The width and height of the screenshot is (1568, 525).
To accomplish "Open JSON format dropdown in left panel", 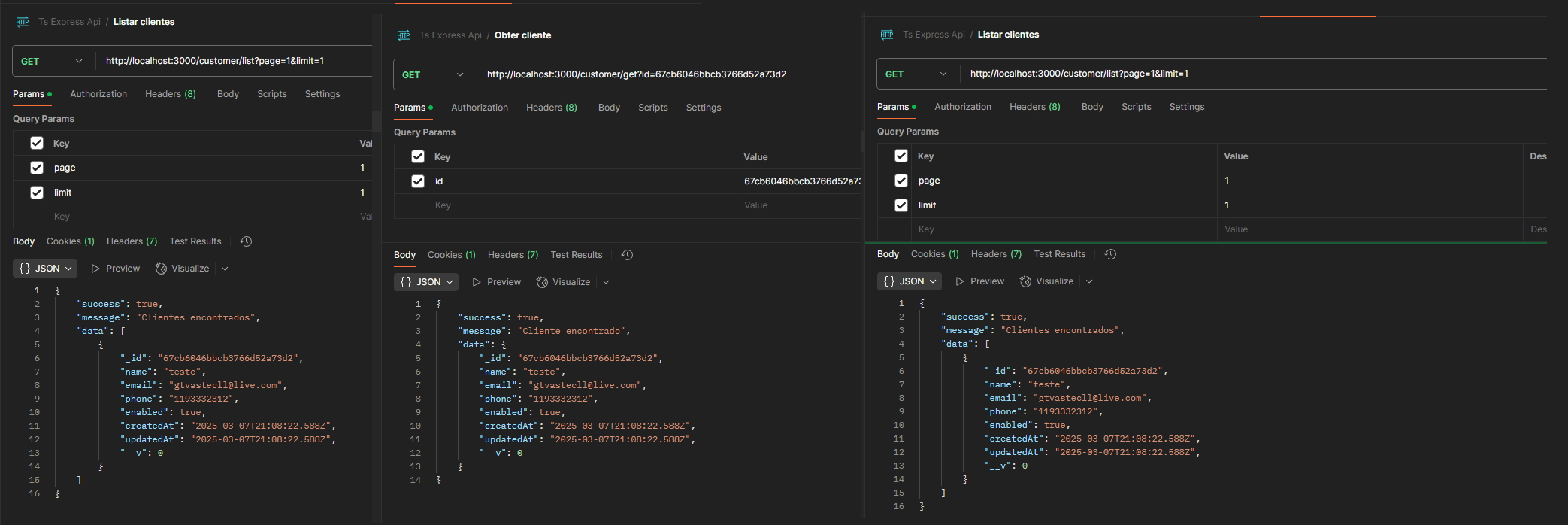I will [45, 269].
